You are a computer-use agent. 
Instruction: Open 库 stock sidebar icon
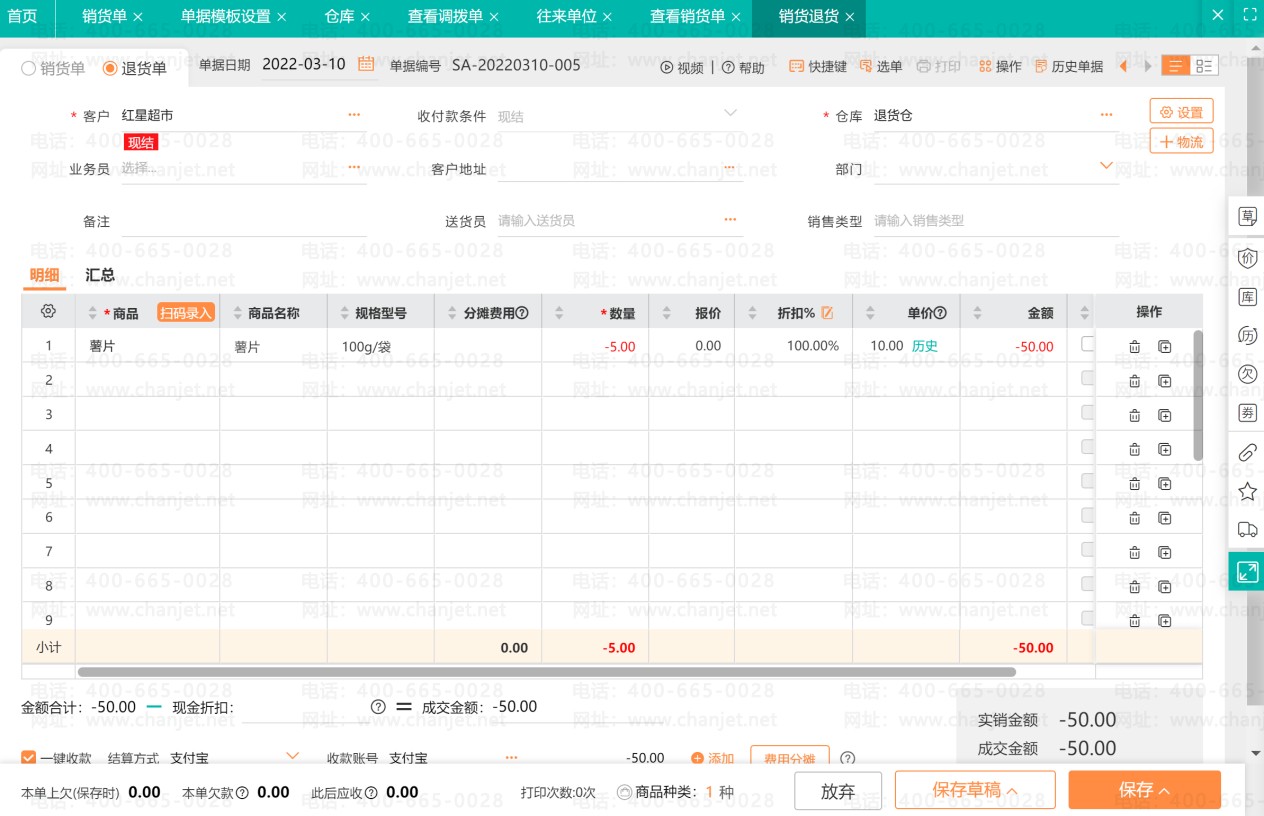point(1247,297)
